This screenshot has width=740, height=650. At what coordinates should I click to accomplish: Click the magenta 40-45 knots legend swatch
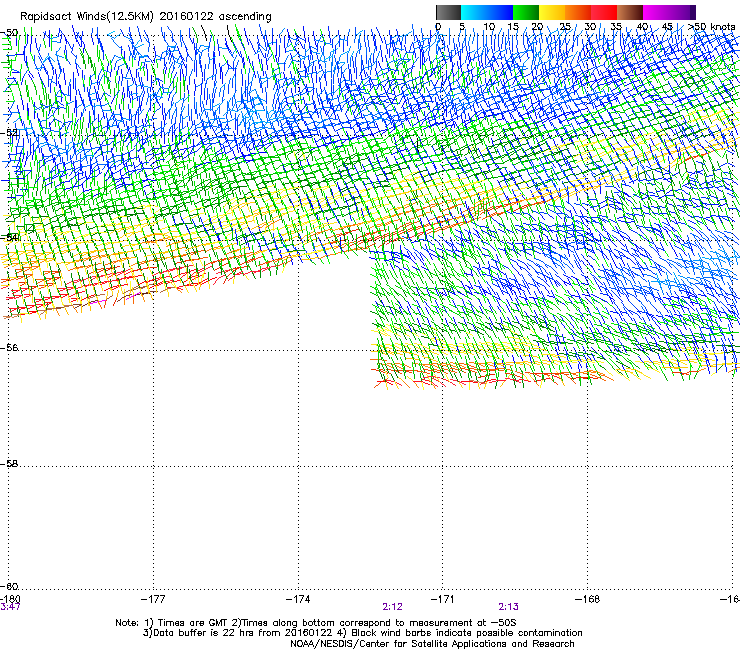click(656, 12)
